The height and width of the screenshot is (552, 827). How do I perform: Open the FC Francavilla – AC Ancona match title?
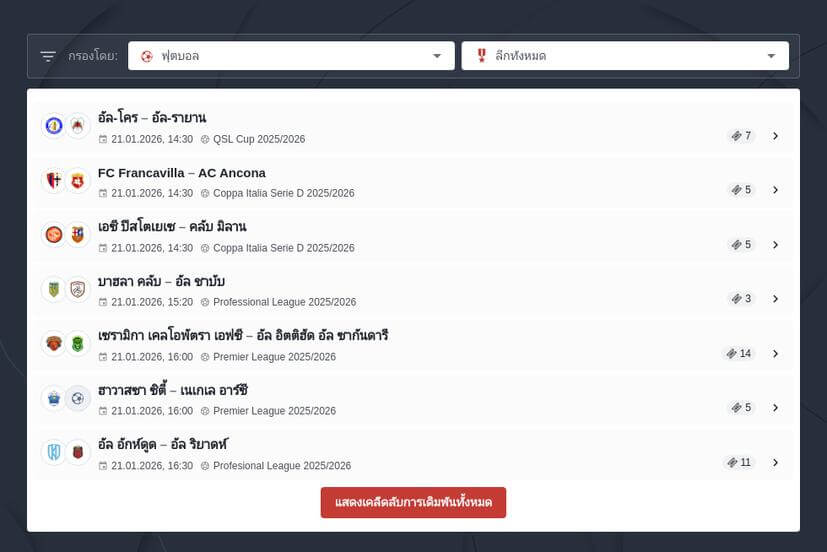pos(181,173)
